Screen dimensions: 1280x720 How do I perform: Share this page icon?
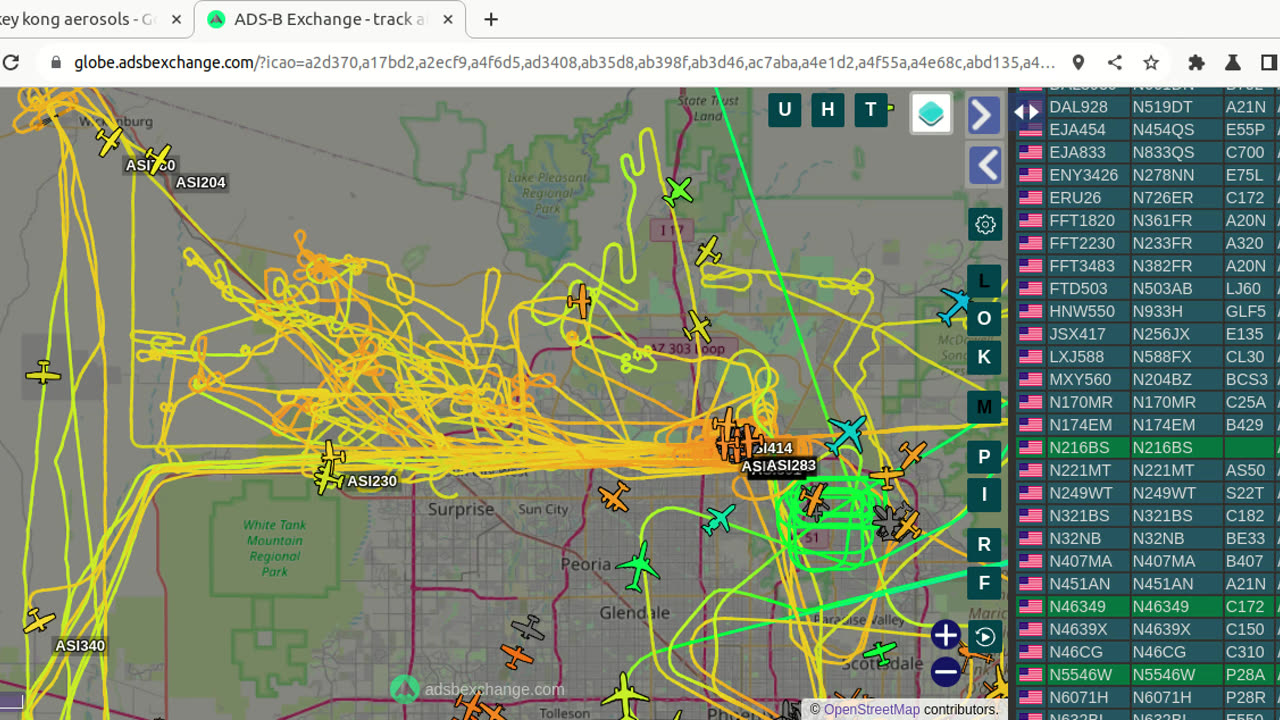[x=1115, y=62]
